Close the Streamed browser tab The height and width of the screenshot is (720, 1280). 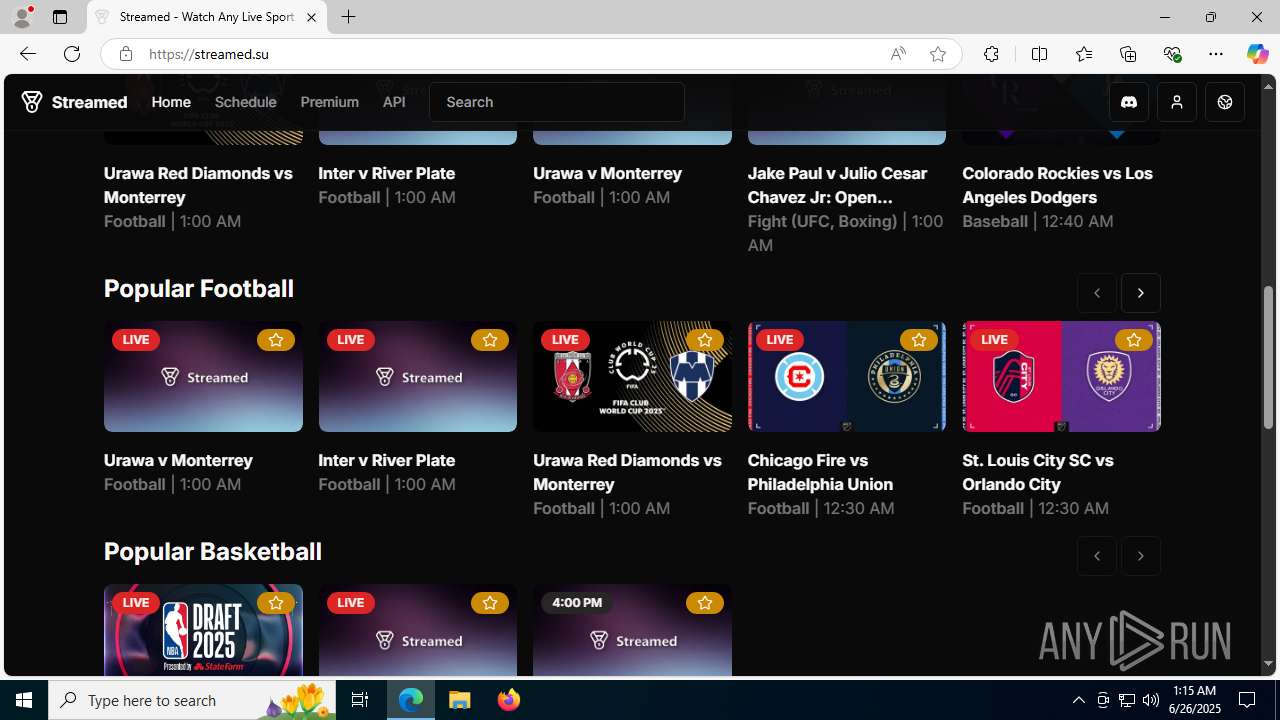(311, 17)
